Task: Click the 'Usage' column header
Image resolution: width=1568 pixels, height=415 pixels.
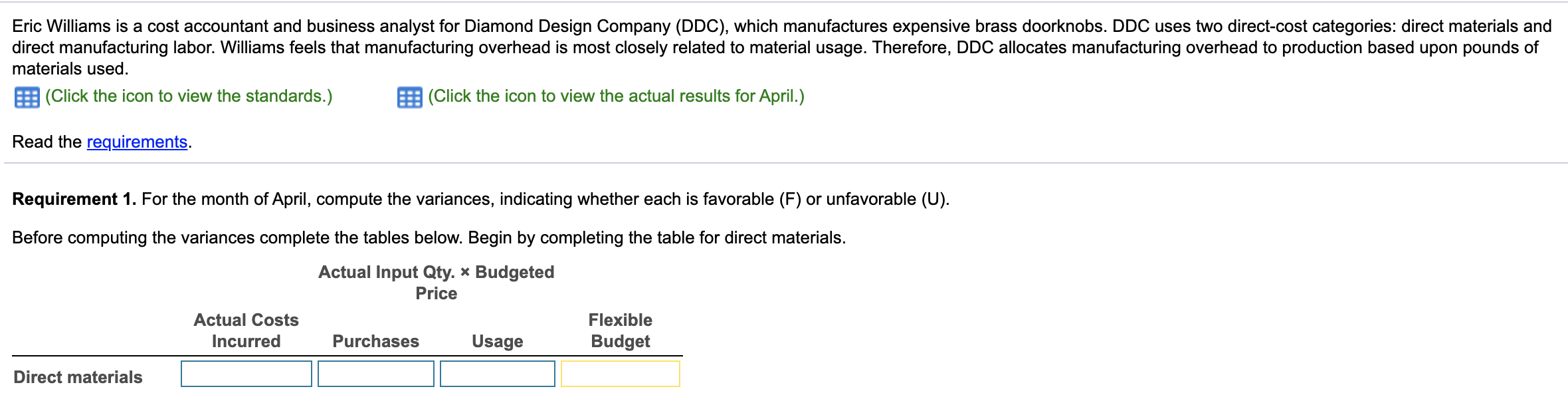Action: (x=497, y=341)
